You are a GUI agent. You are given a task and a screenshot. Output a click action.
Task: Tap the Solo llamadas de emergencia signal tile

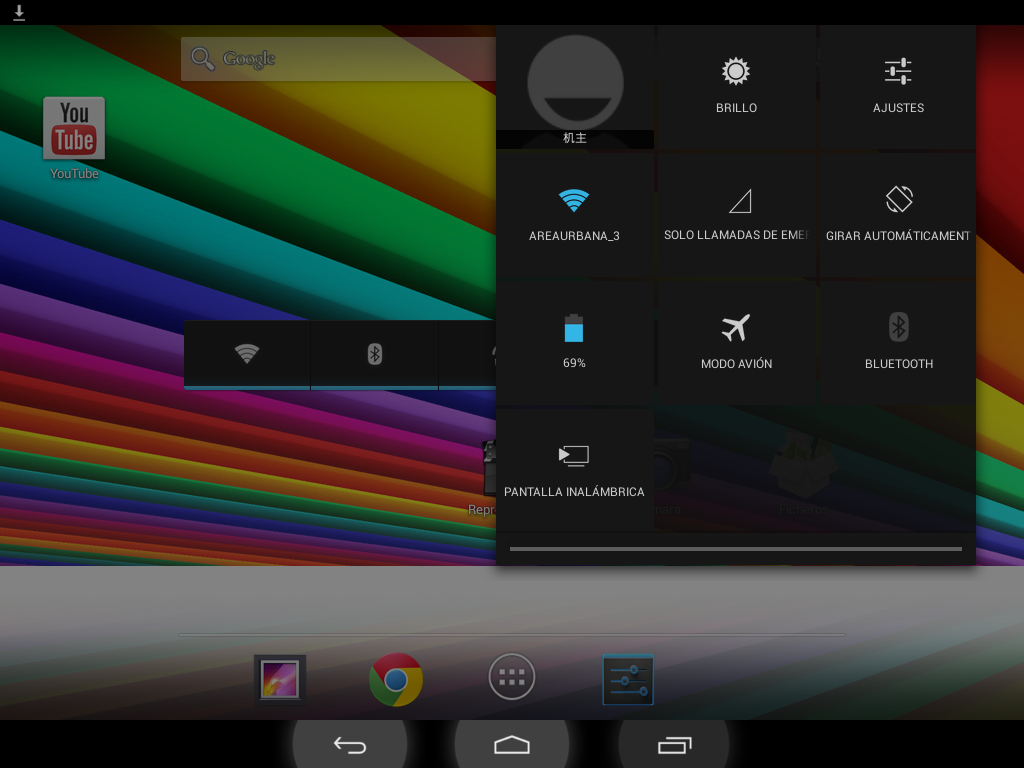click(736, 214)
